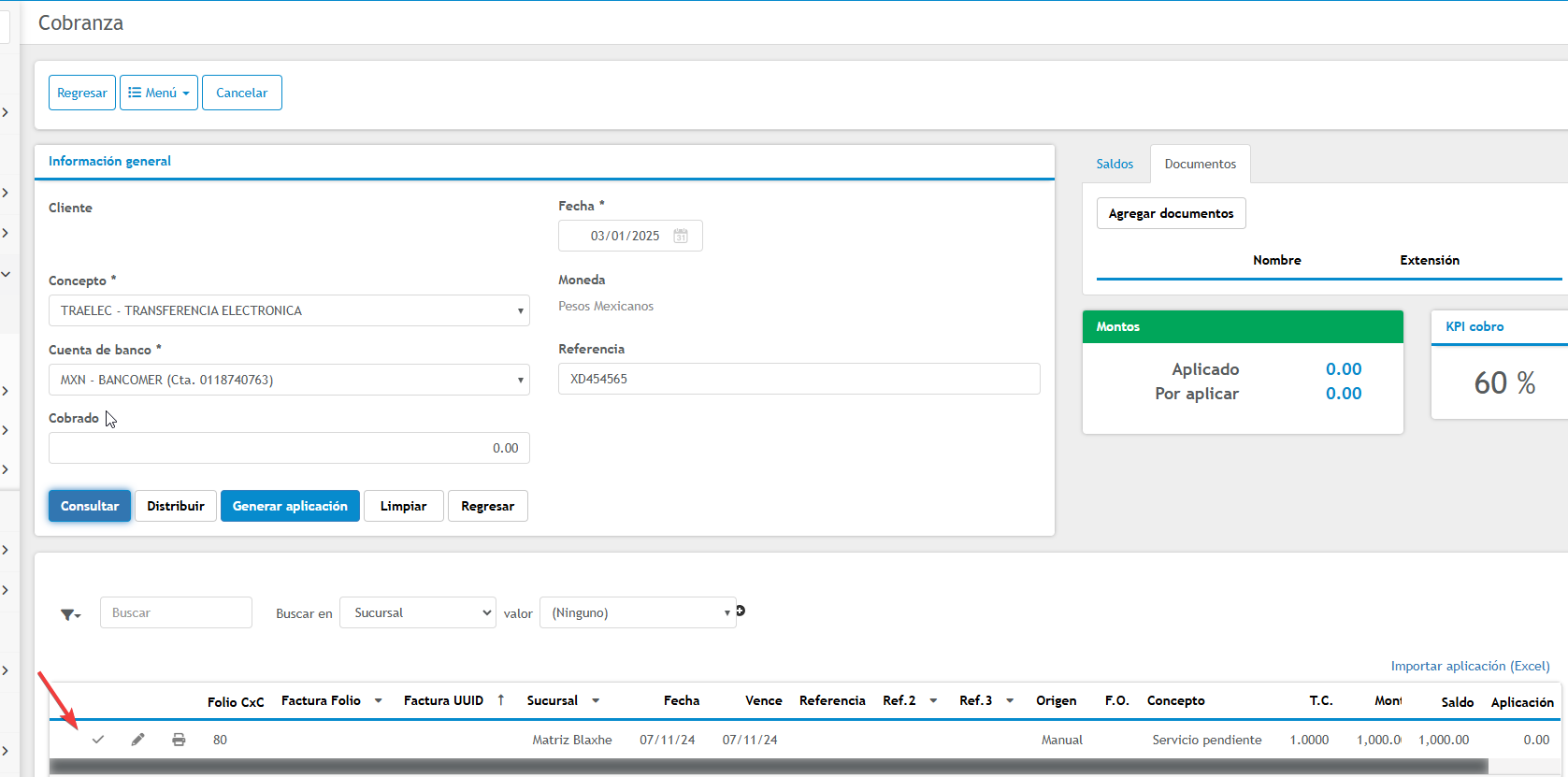The image size is (1568, 777).
Task: Click the Extensión column header in Documentos
Action: click(x=1430, y=260)
